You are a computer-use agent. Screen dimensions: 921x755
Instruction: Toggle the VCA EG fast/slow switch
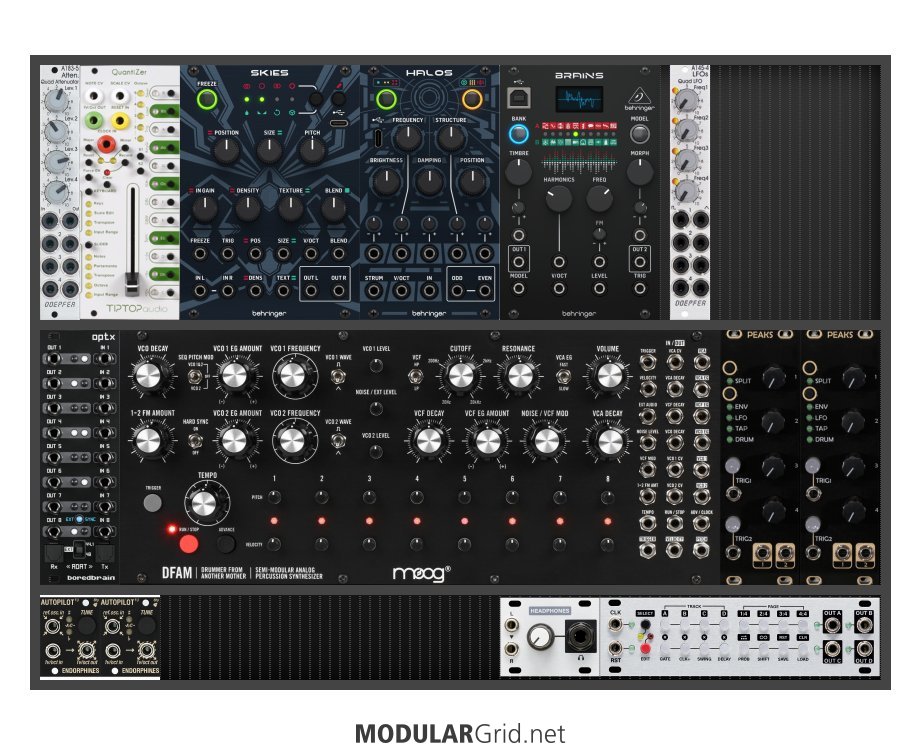tap(563, 375)
